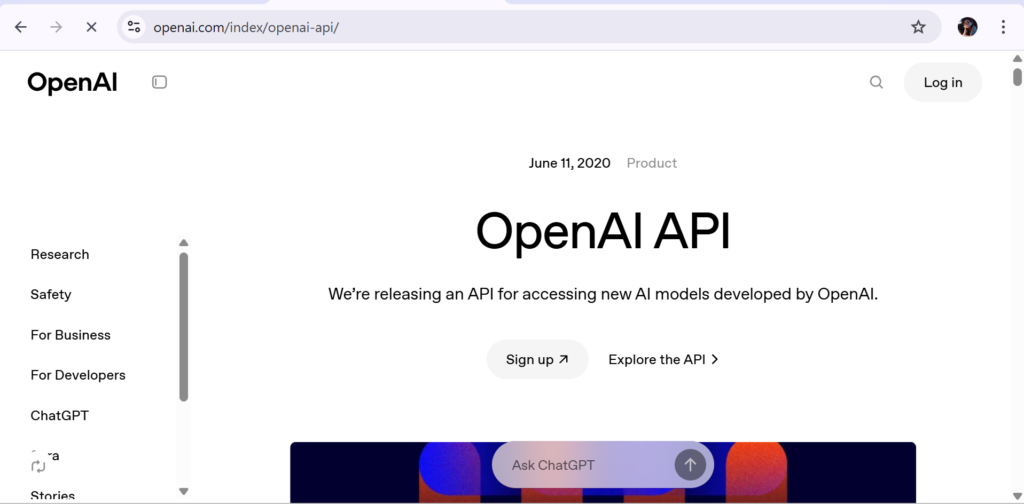Go back to the previous page
This screenshot has width=1024, height=504.
pos(21,27)
